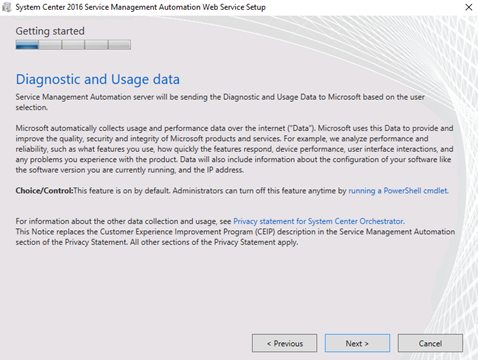Close the Setup window
The height and width of the screenshot is (360, 478).
pos(469,7)
